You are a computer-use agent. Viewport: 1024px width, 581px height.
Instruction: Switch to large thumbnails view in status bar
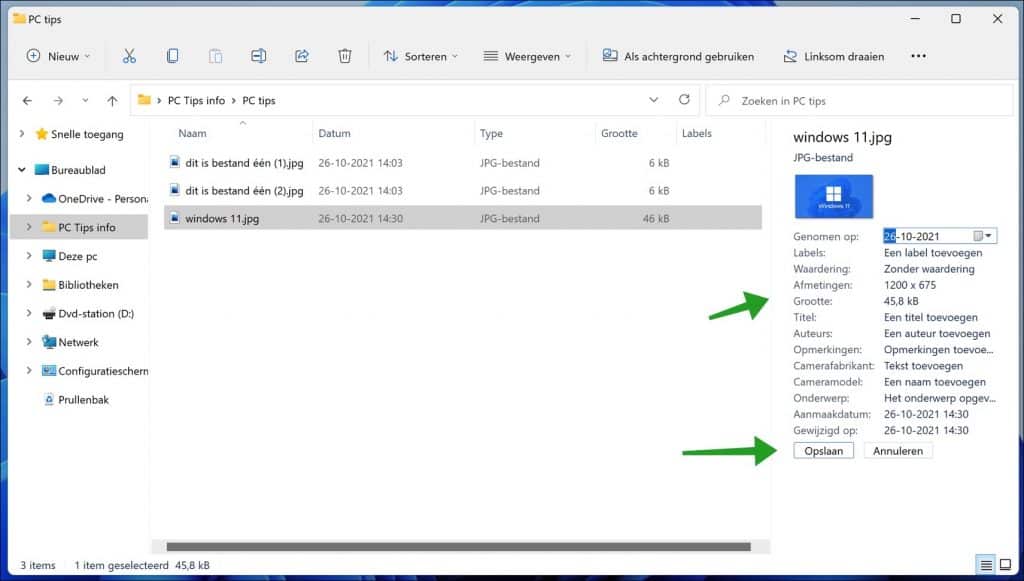click(x=1005, y=565)
